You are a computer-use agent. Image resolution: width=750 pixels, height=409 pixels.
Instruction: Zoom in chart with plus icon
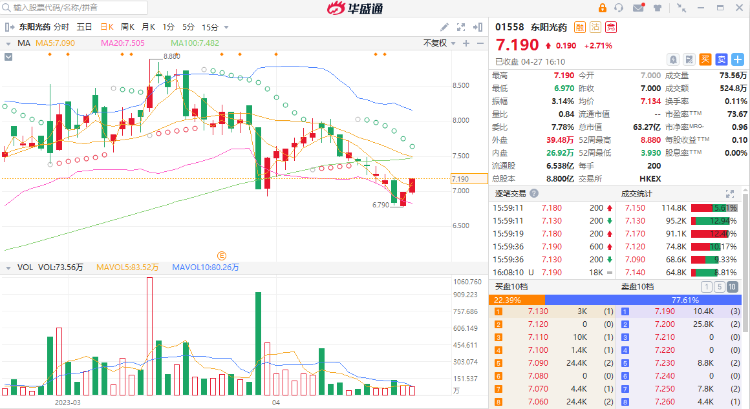pyautogui.click(x=466, y=44)
